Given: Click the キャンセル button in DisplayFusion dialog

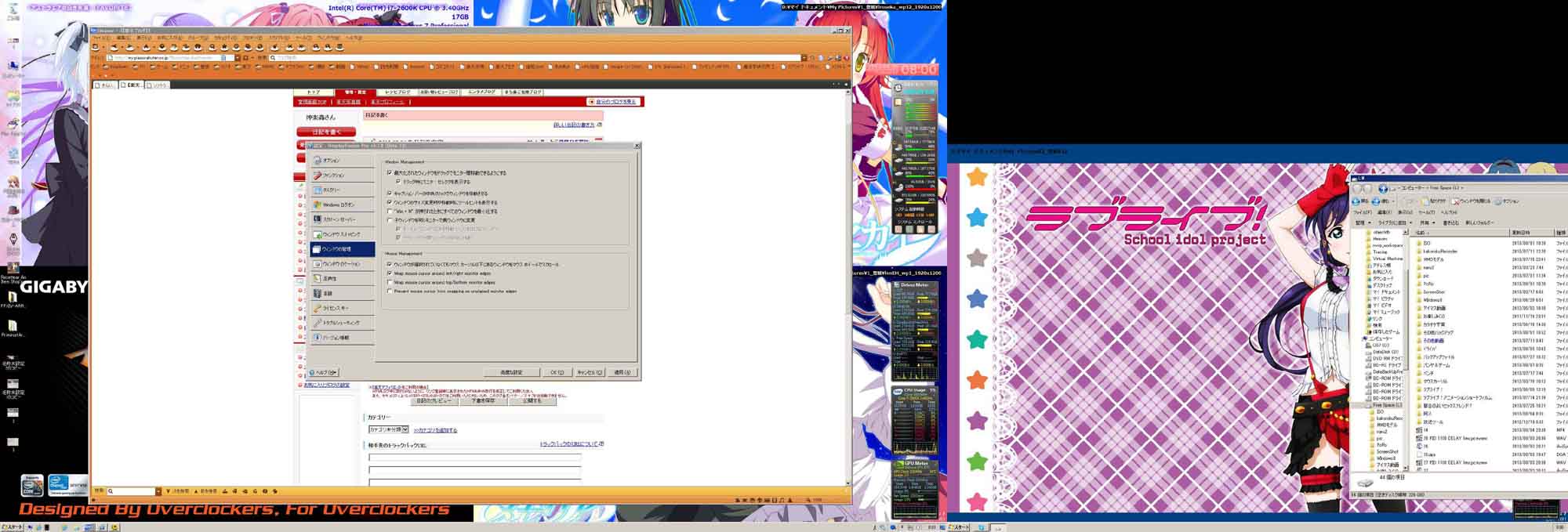Looking at the screenshot, I should click(x=590, y=372).
